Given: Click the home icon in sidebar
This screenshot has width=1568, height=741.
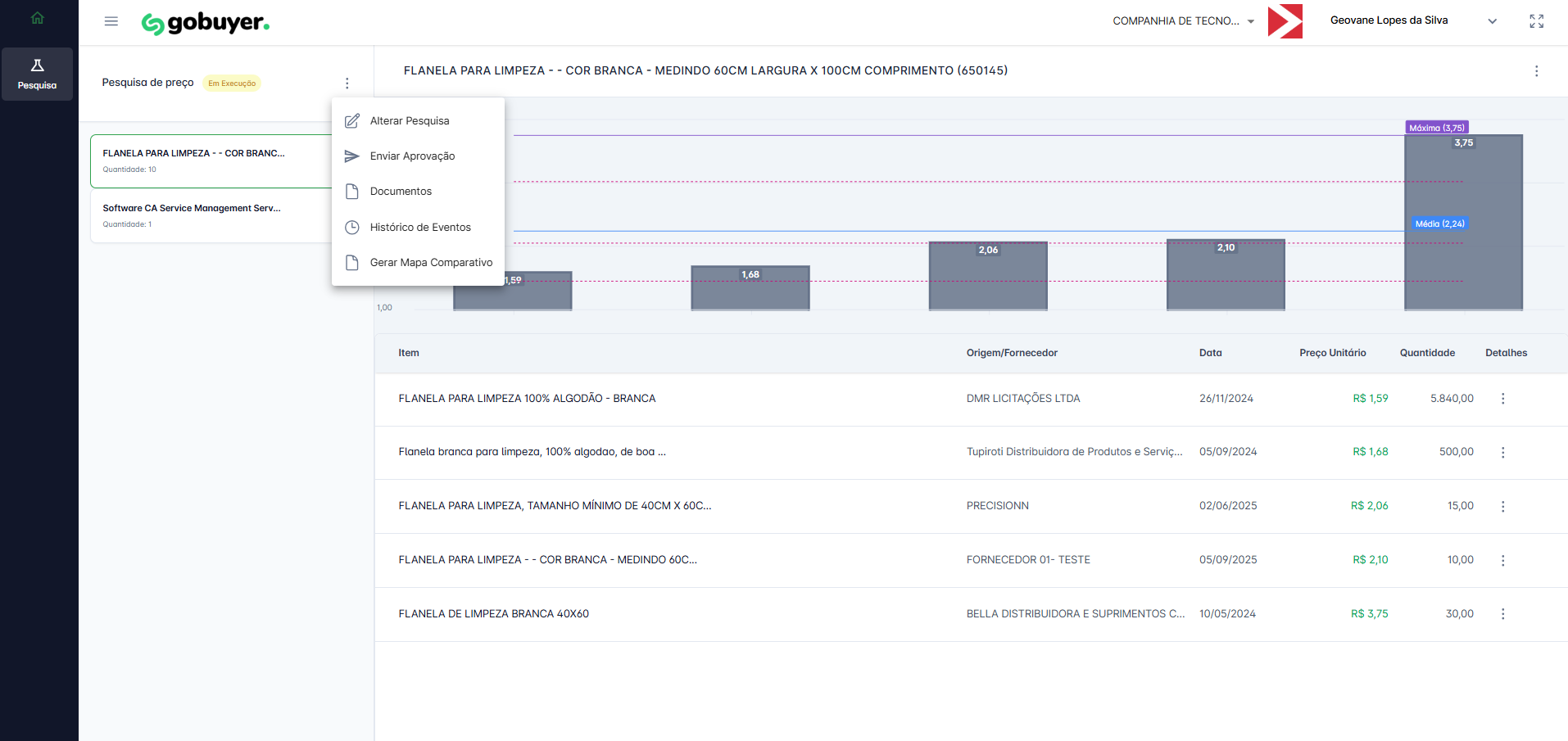Looking at the screenshot, I should [38, 18].
